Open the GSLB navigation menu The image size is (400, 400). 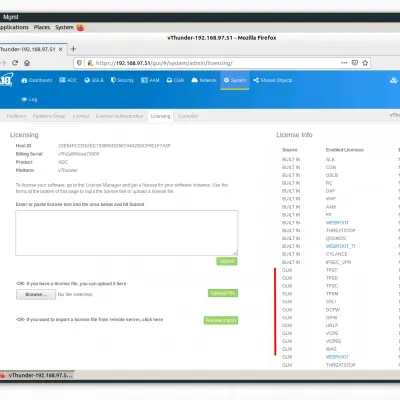94,80
